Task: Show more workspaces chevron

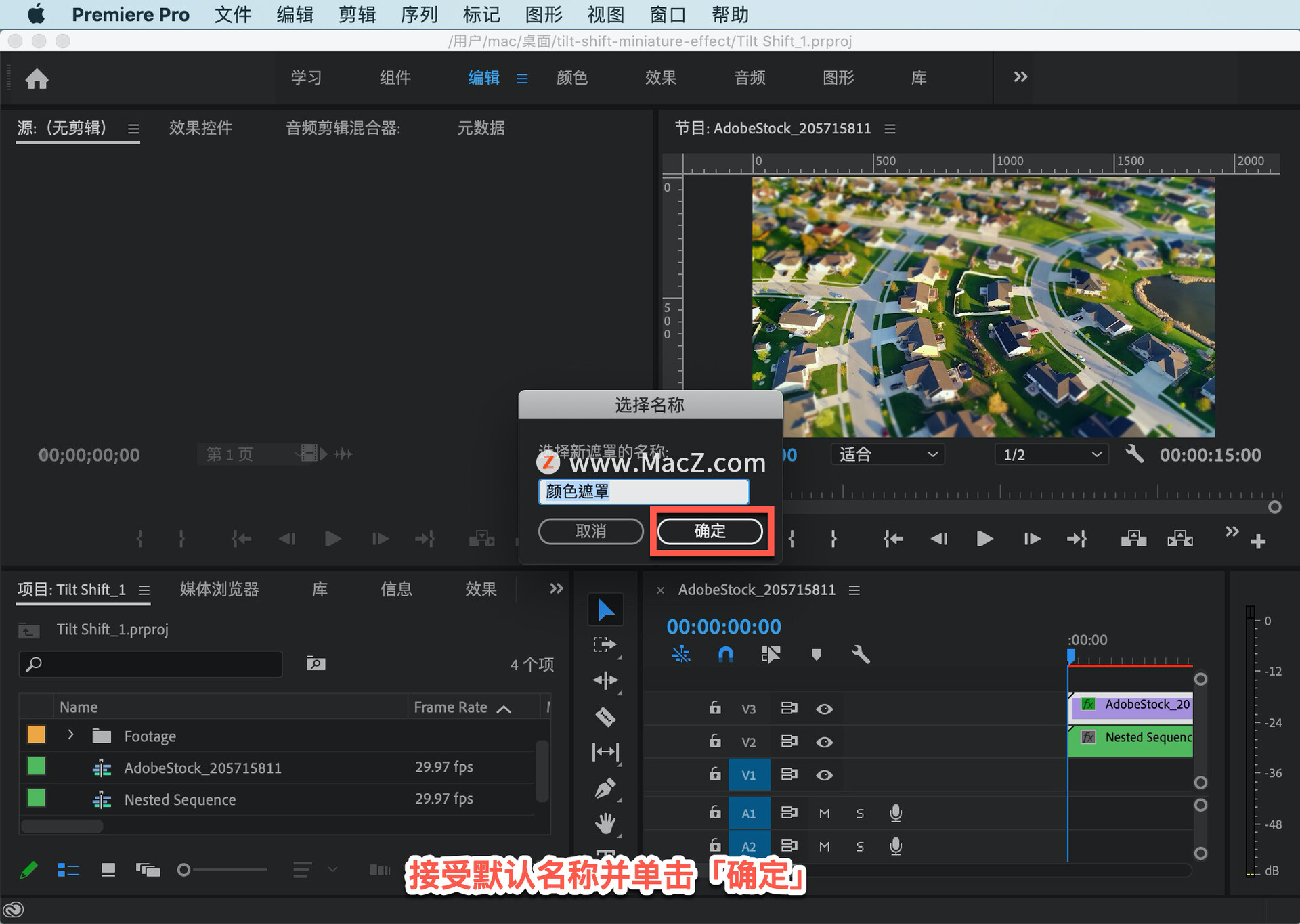Action: pyautogui.click(x=1020, y=77)
